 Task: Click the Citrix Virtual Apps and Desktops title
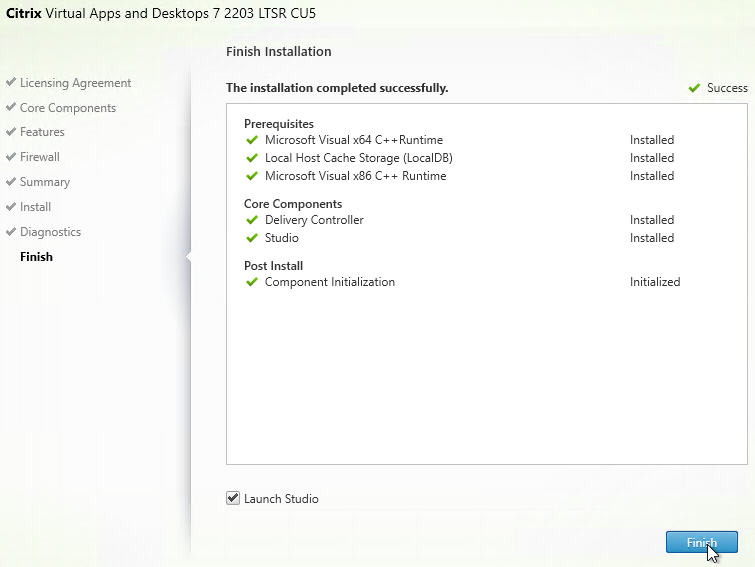click(161, 13)
